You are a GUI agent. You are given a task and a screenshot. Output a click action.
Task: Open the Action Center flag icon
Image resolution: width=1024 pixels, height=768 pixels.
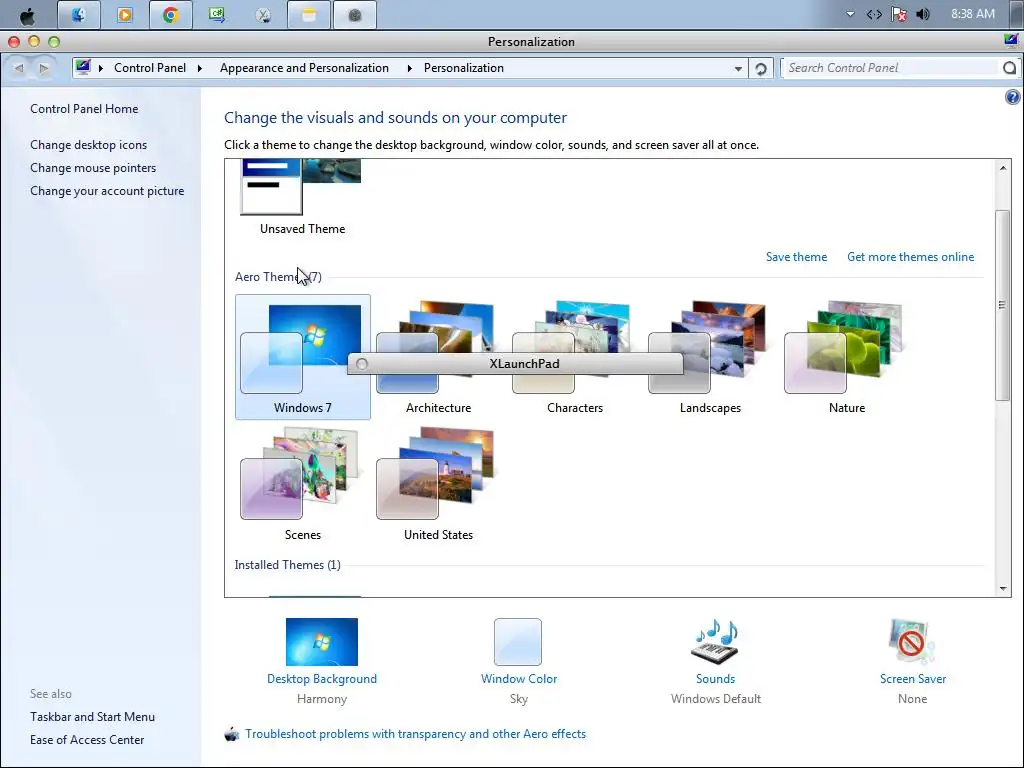tap(899, 14)
